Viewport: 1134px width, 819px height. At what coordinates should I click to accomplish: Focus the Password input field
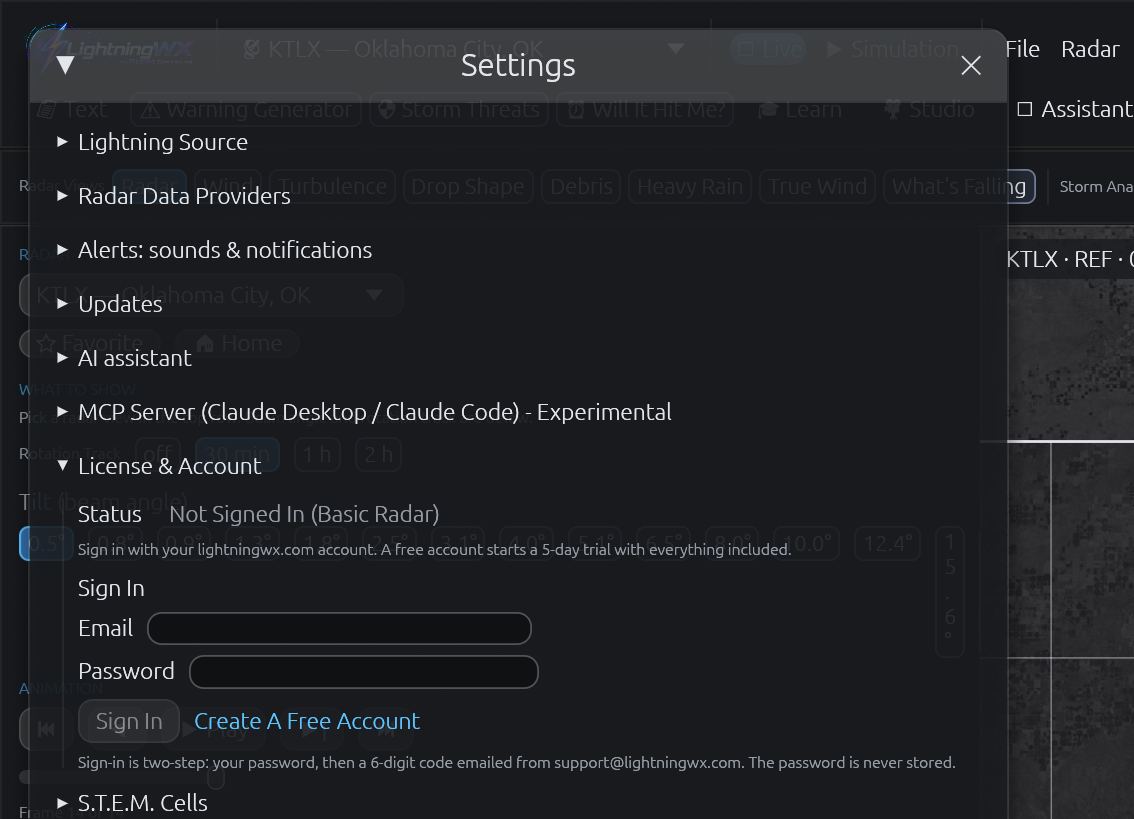[x=364, y=671]
